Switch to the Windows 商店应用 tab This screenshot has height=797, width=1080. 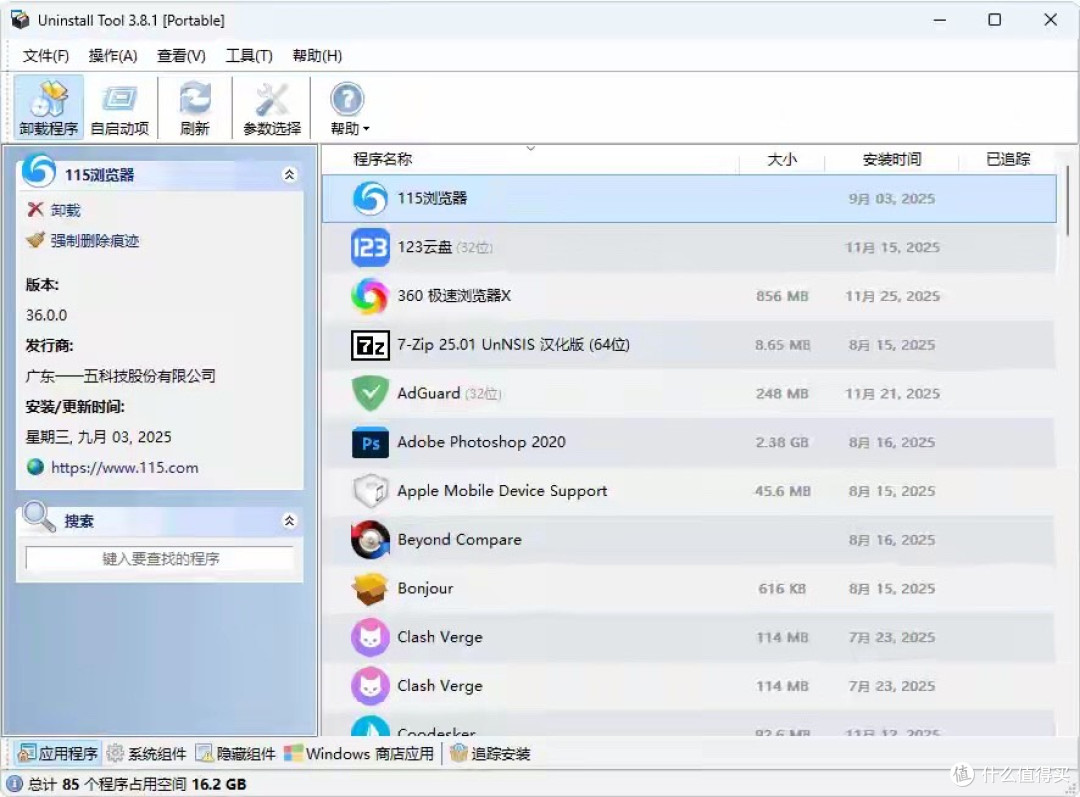(359, 753)
